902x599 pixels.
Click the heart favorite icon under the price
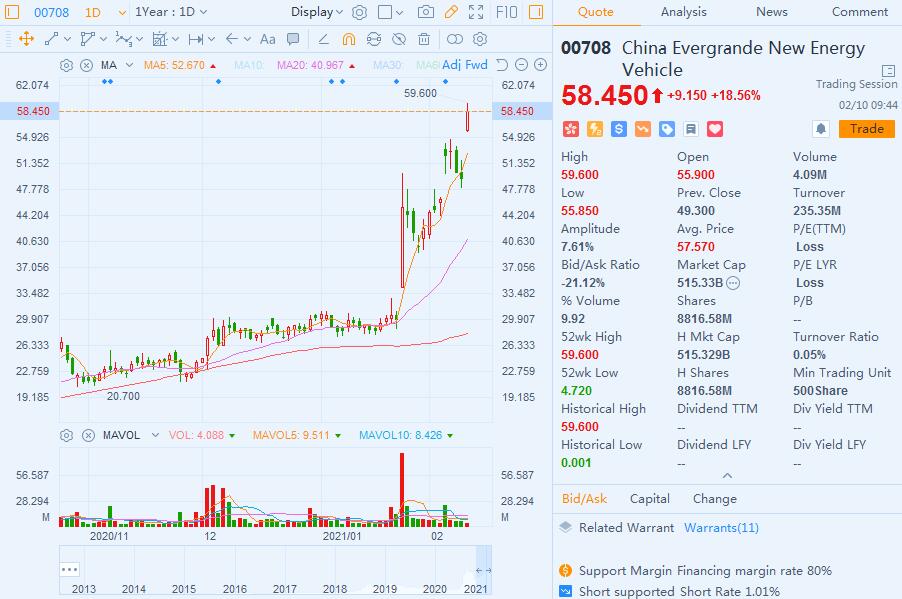714,128
